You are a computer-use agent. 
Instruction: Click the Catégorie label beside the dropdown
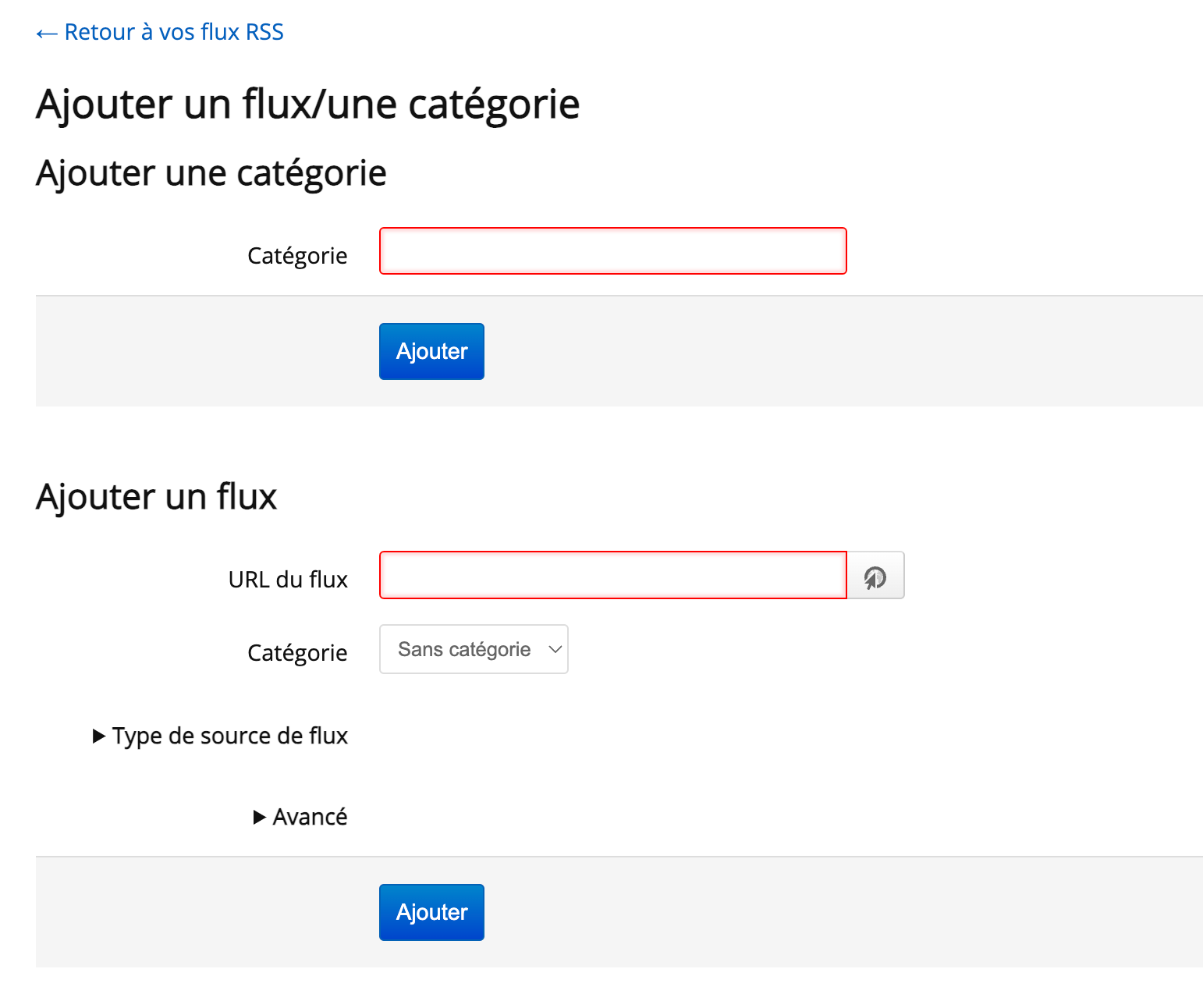pos(297,653)
